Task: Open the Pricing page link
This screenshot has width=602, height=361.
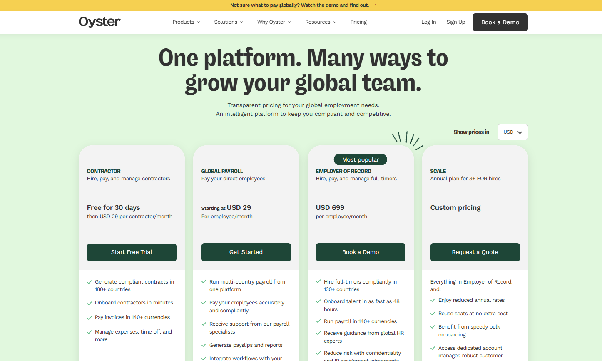Action: [359, 22]
